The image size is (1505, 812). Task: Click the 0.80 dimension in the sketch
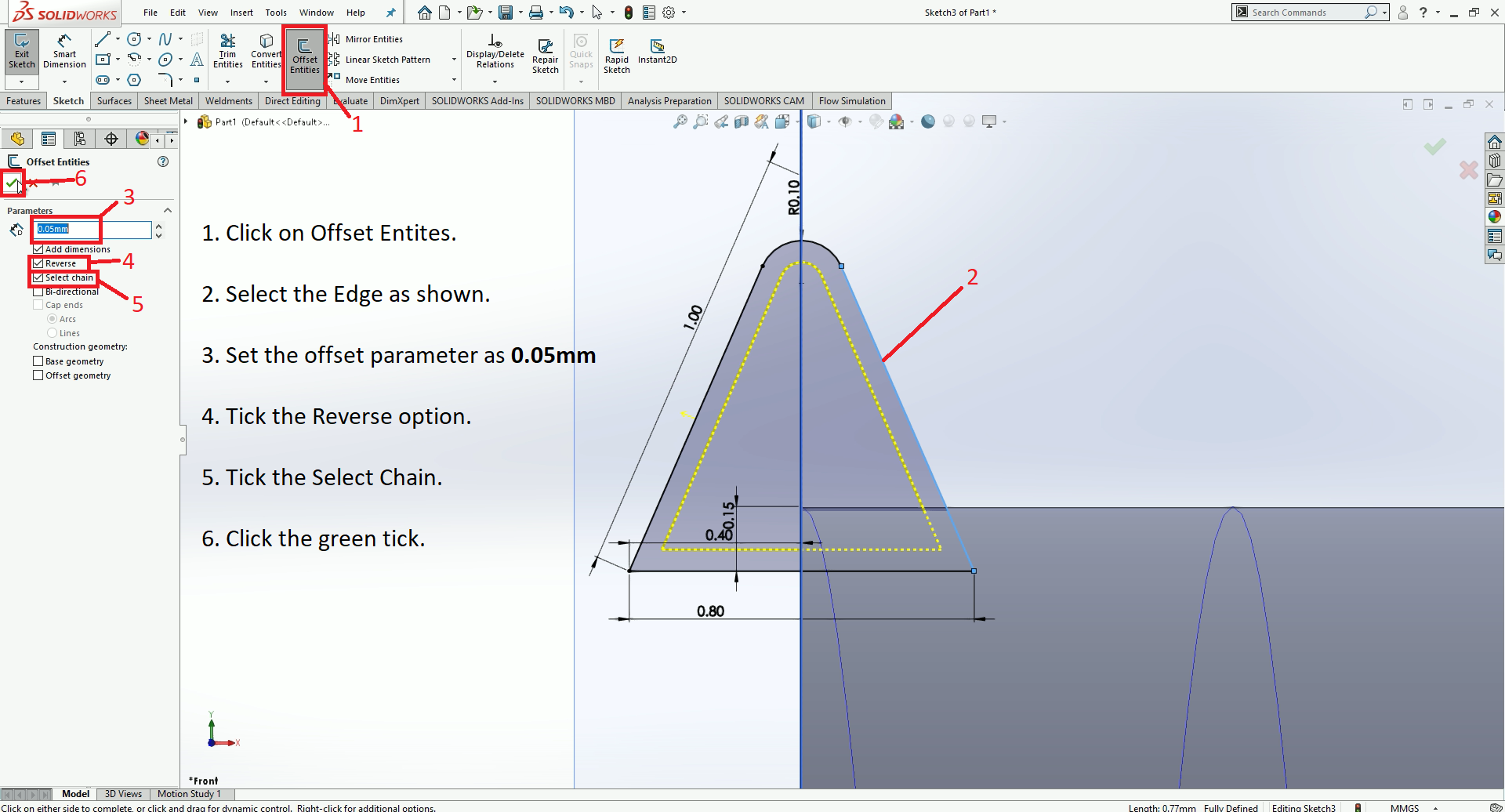click(711, 611)
